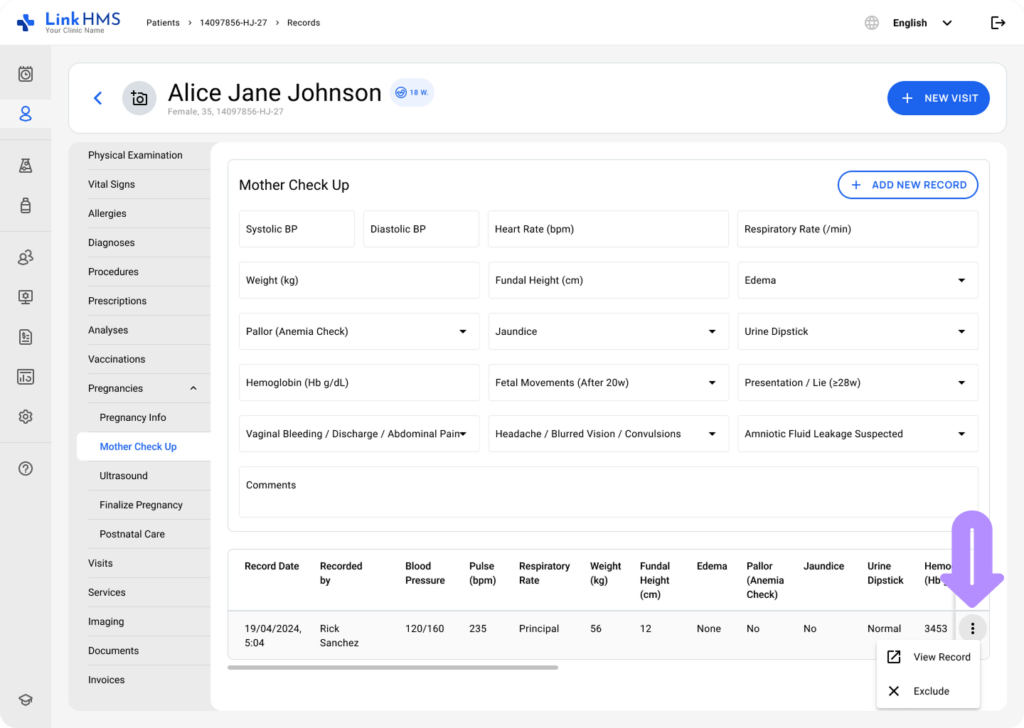Click the patient photo camera icon
Image resolution: width=1024 pixels, height=728 pixels.
pyautogui.click(x=139, y=98)
